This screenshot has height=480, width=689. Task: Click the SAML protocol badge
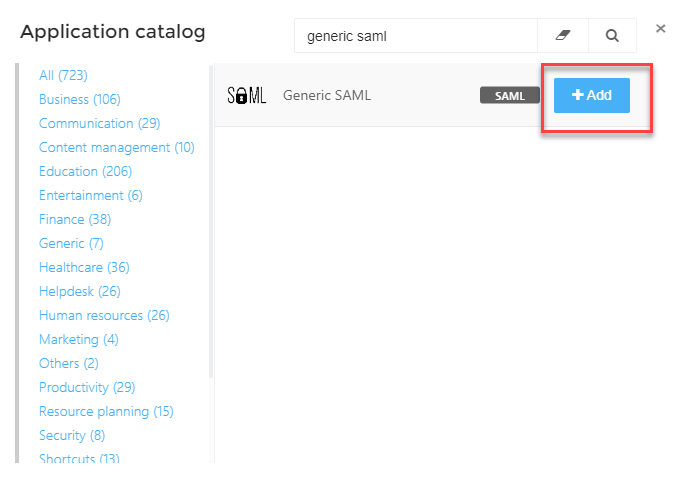tap(510, 95)
